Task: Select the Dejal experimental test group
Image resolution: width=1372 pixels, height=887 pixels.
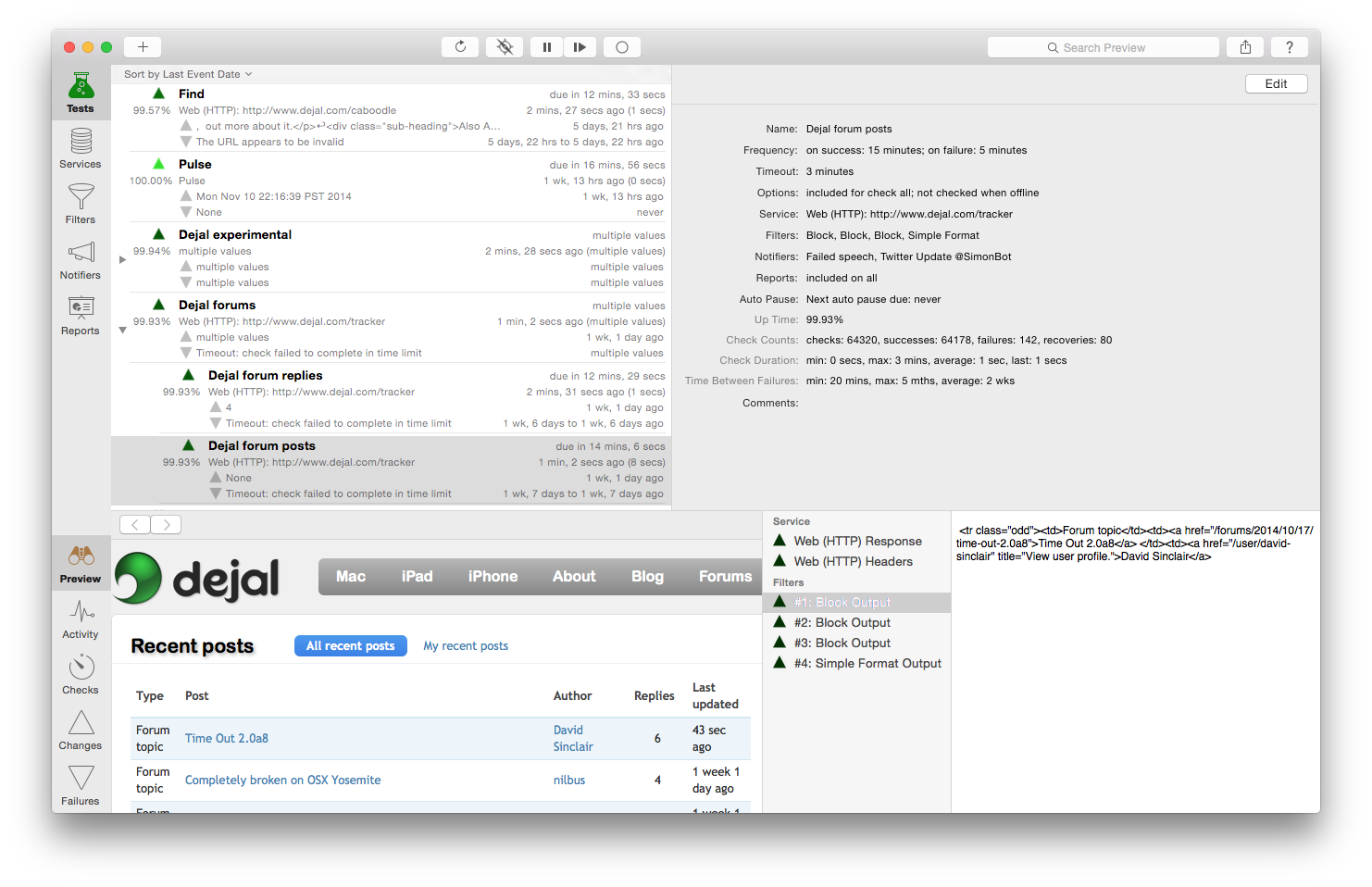Action: coord(391,258)
